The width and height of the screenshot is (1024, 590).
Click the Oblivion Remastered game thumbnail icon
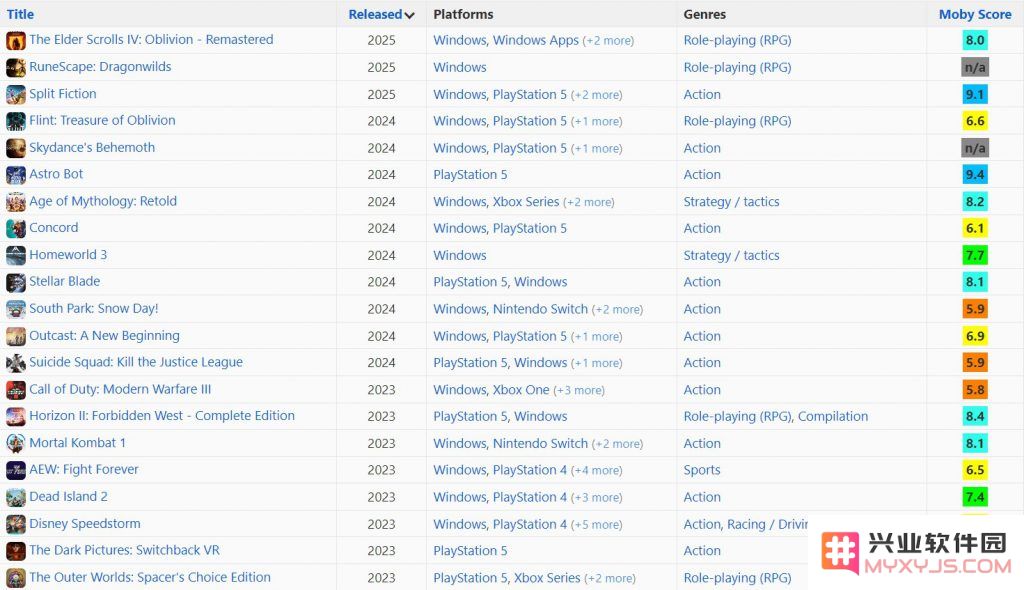(16, 41)
